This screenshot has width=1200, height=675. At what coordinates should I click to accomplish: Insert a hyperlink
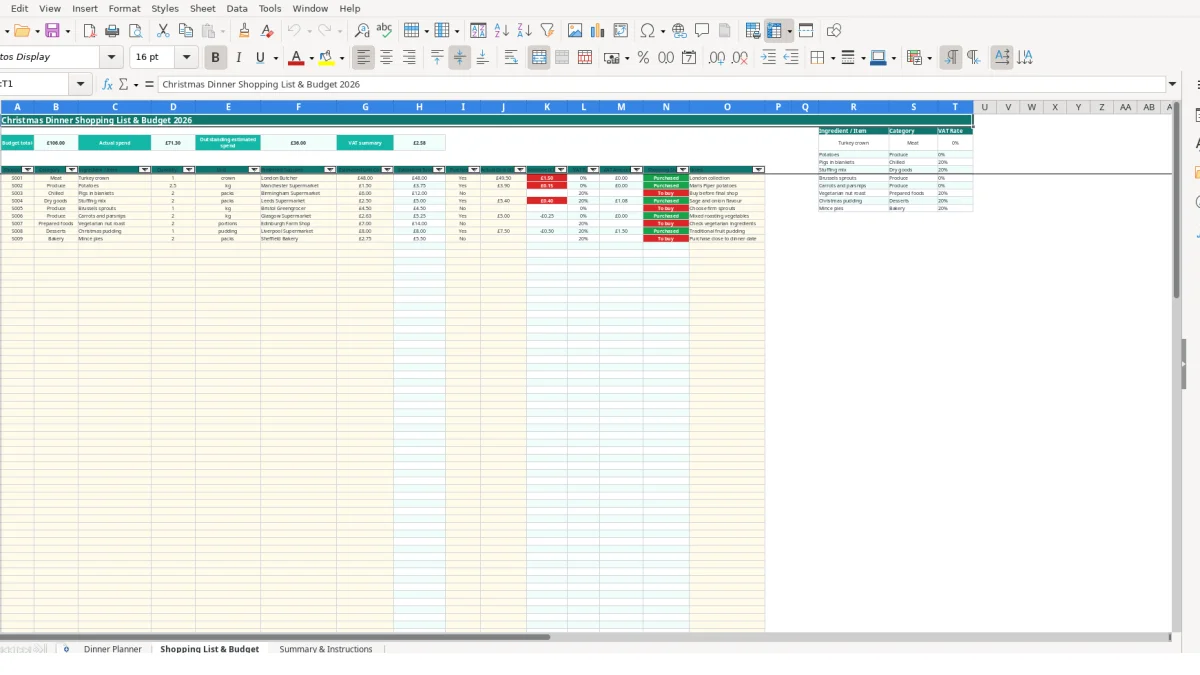point(679,31)
